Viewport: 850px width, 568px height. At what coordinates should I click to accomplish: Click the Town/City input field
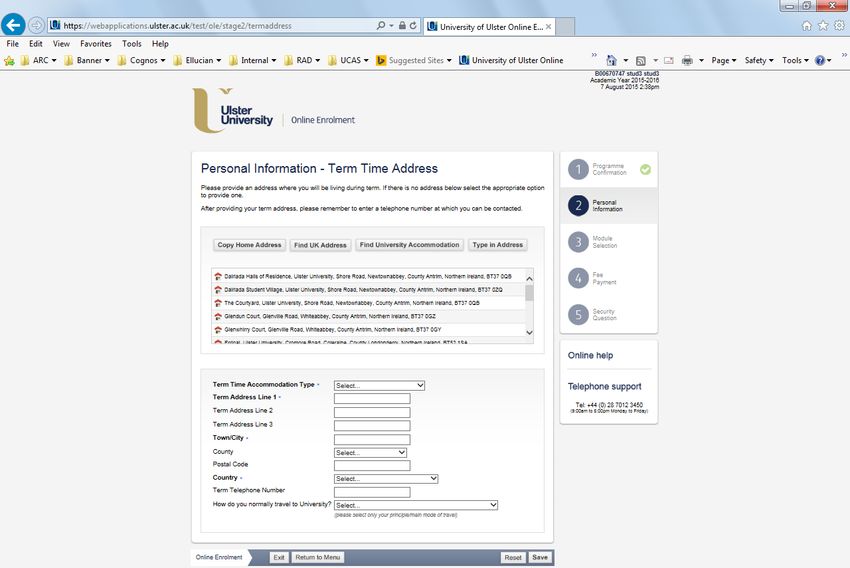click(372, 439)
